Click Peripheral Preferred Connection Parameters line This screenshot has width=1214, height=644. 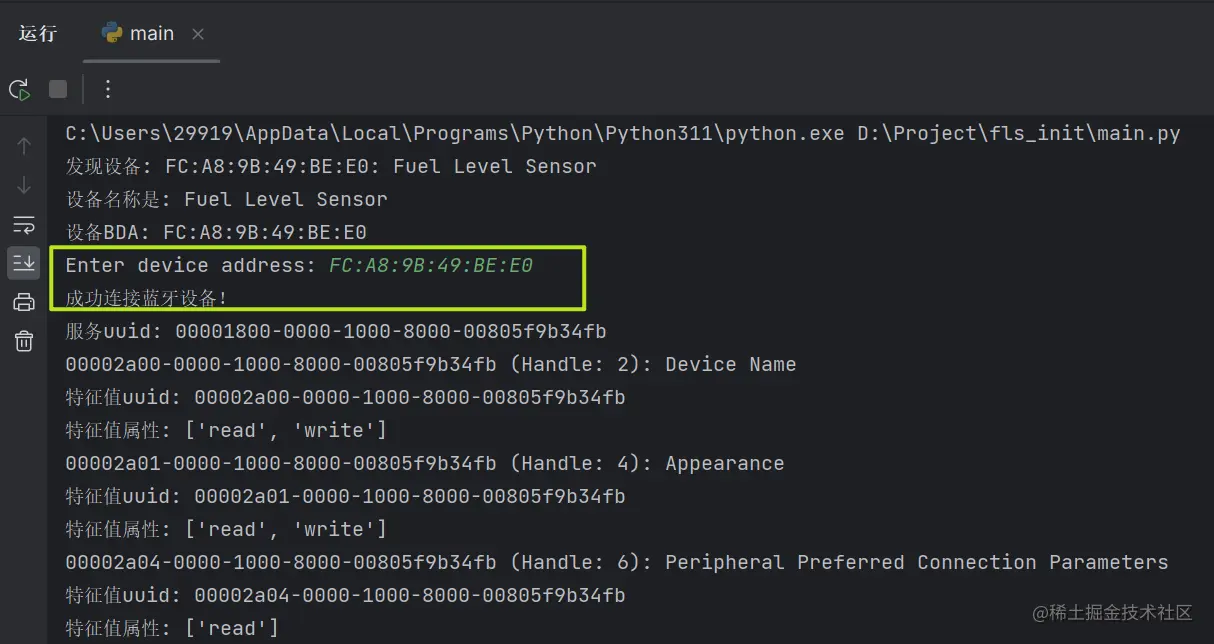[616, 562]
